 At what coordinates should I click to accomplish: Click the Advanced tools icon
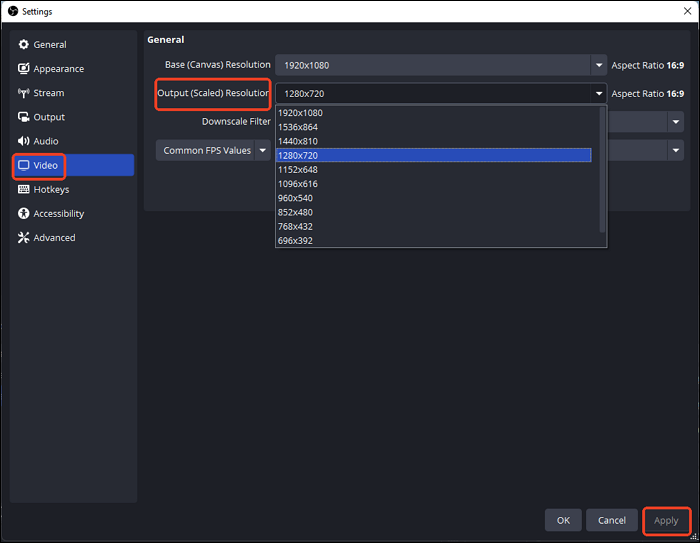(24, 238)
